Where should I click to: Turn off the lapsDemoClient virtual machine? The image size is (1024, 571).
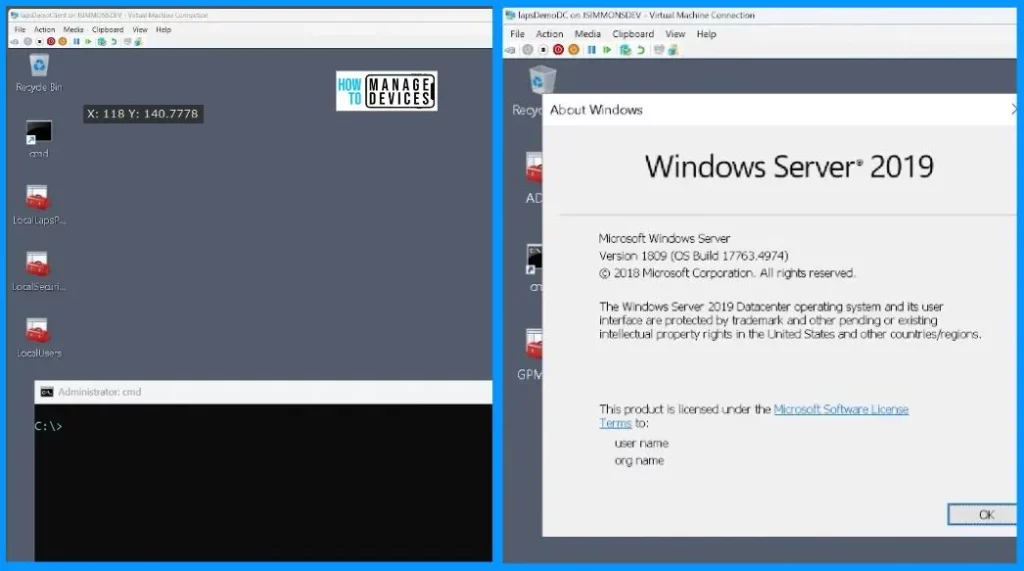tap(39, 42)
